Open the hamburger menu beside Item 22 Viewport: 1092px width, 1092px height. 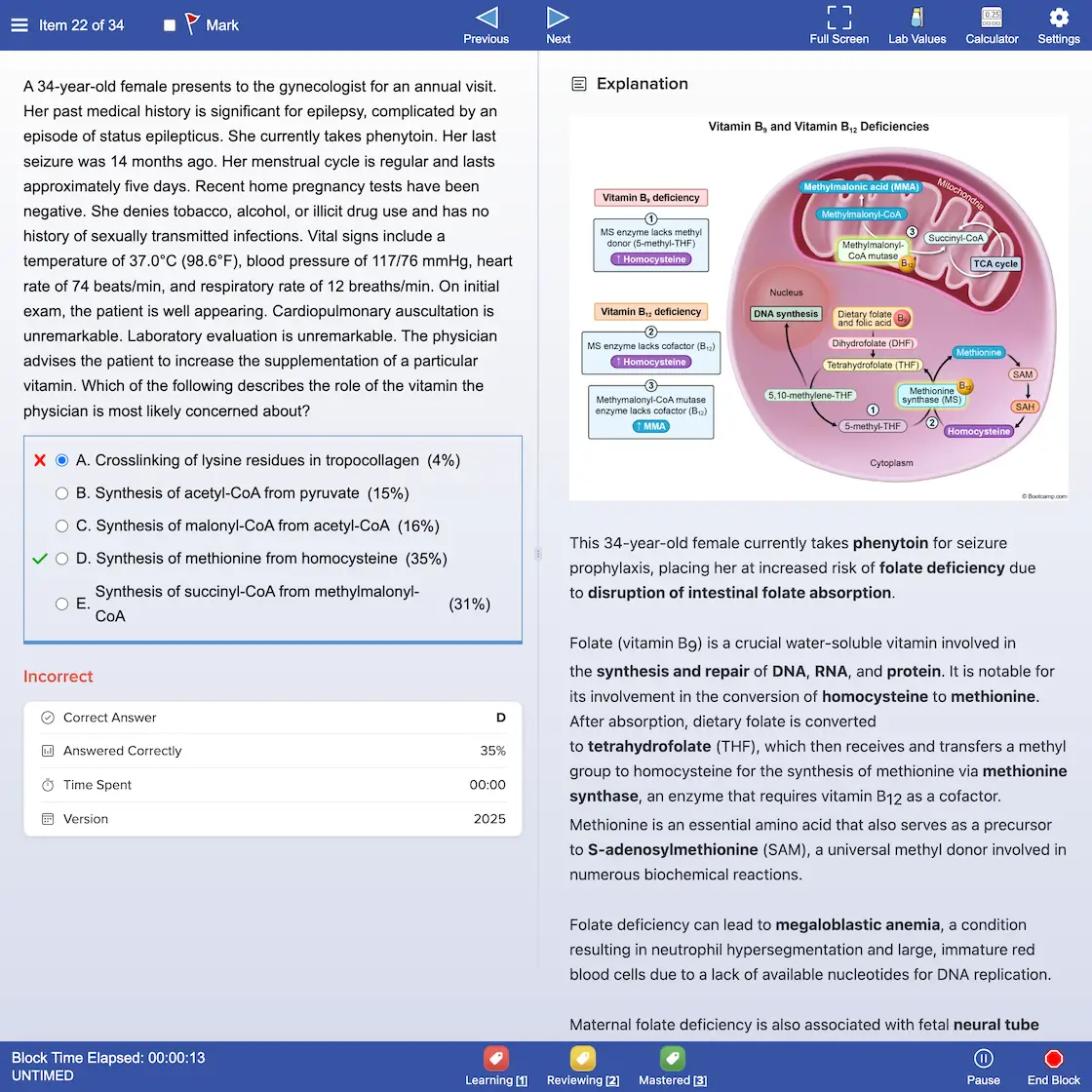pyautogui.click(x=19, y=25)
